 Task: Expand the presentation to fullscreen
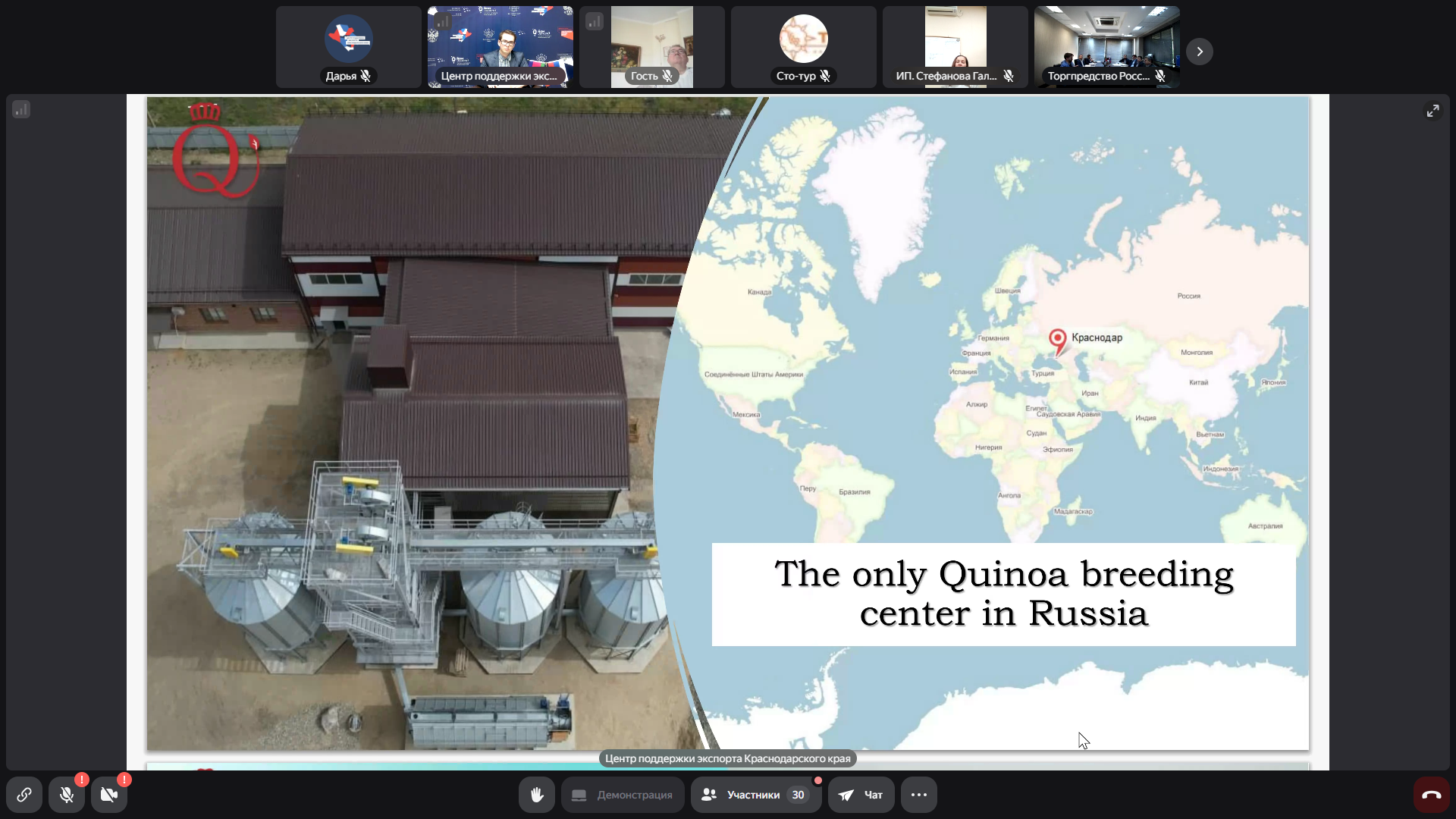click(x=1432, y=111)
